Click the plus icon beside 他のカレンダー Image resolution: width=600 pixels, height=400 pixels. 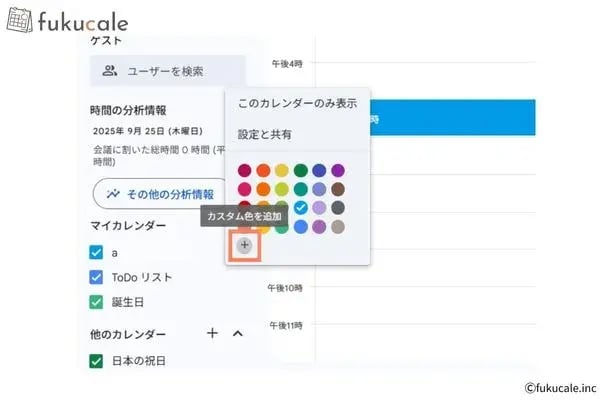pyautogui.click(x=212, y=333)
